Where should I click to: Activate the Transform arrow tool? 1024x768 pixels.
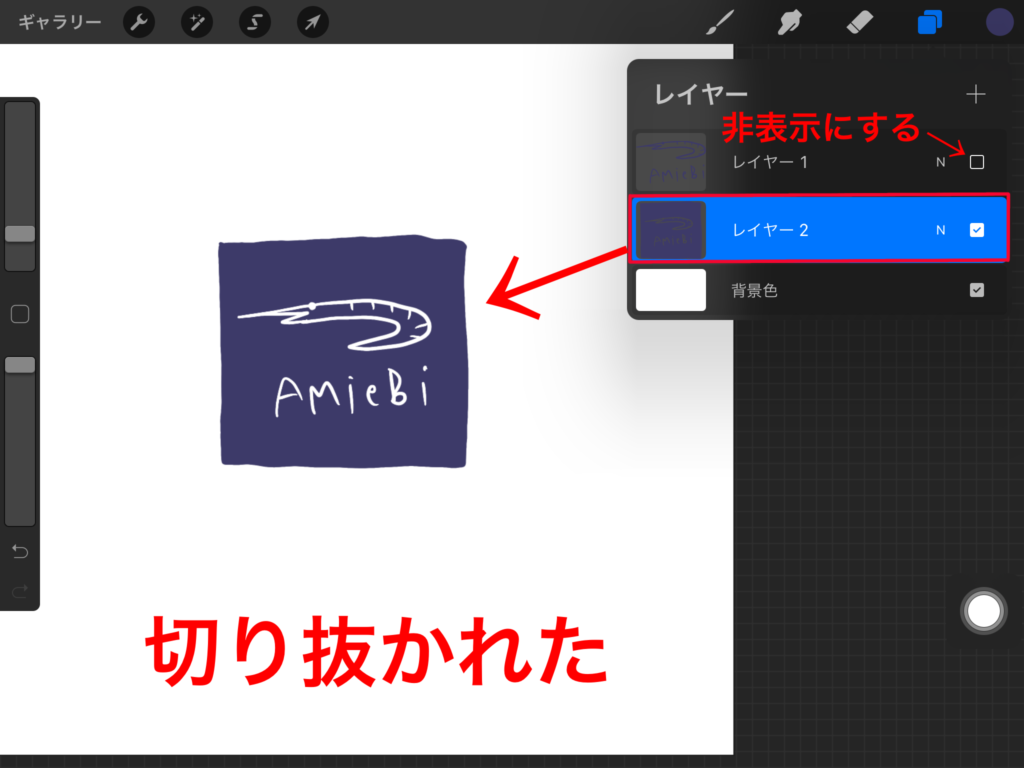tap(313, 22)
